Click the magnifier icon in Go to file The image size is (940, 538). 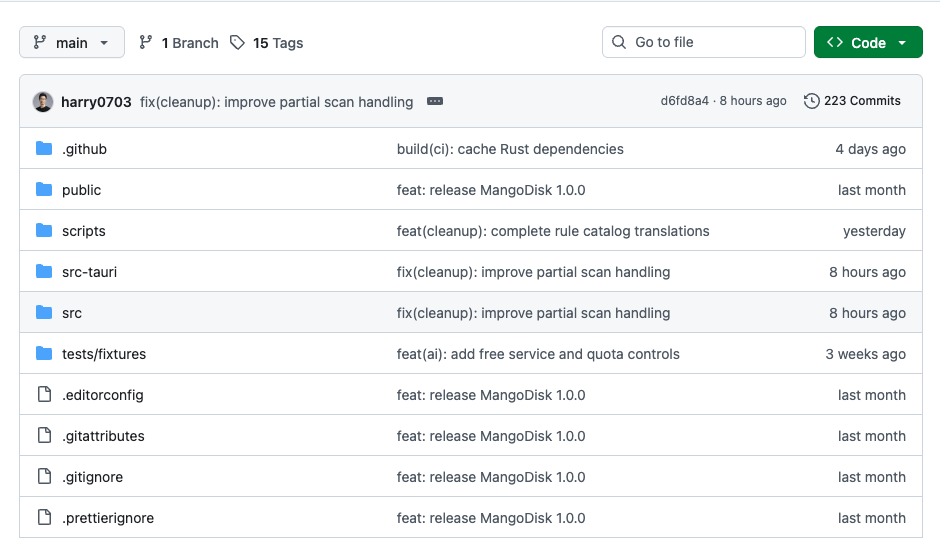(x=619, y=42)
